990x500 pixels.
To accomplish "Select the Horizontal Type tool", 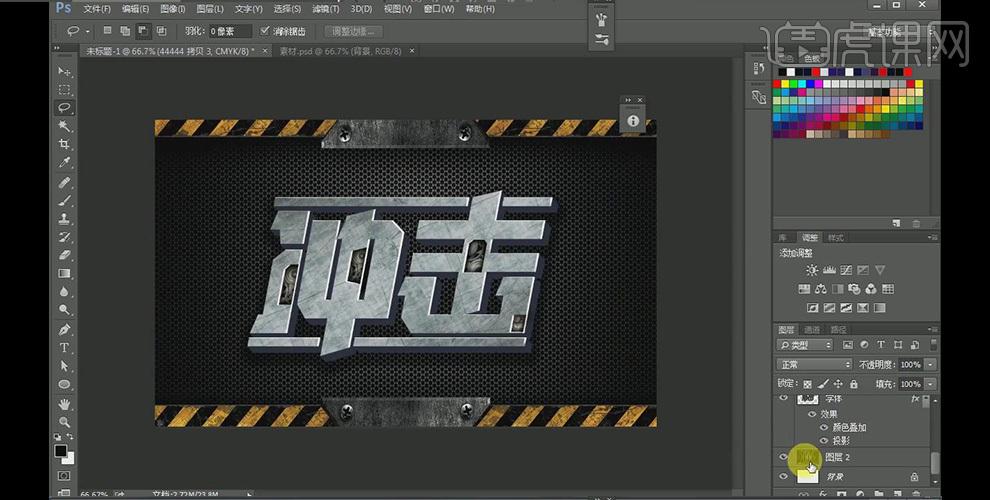I will [64, 348].
